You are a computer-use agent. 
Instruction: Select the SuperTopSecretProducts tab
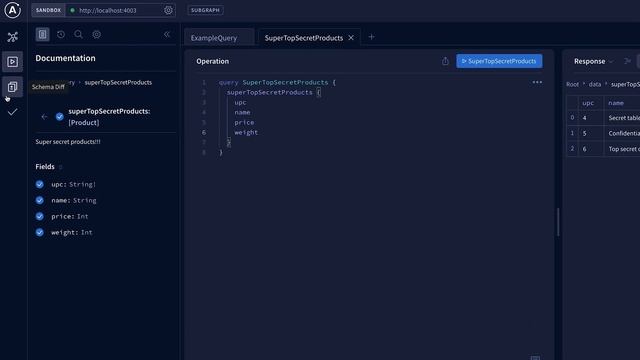304,38
